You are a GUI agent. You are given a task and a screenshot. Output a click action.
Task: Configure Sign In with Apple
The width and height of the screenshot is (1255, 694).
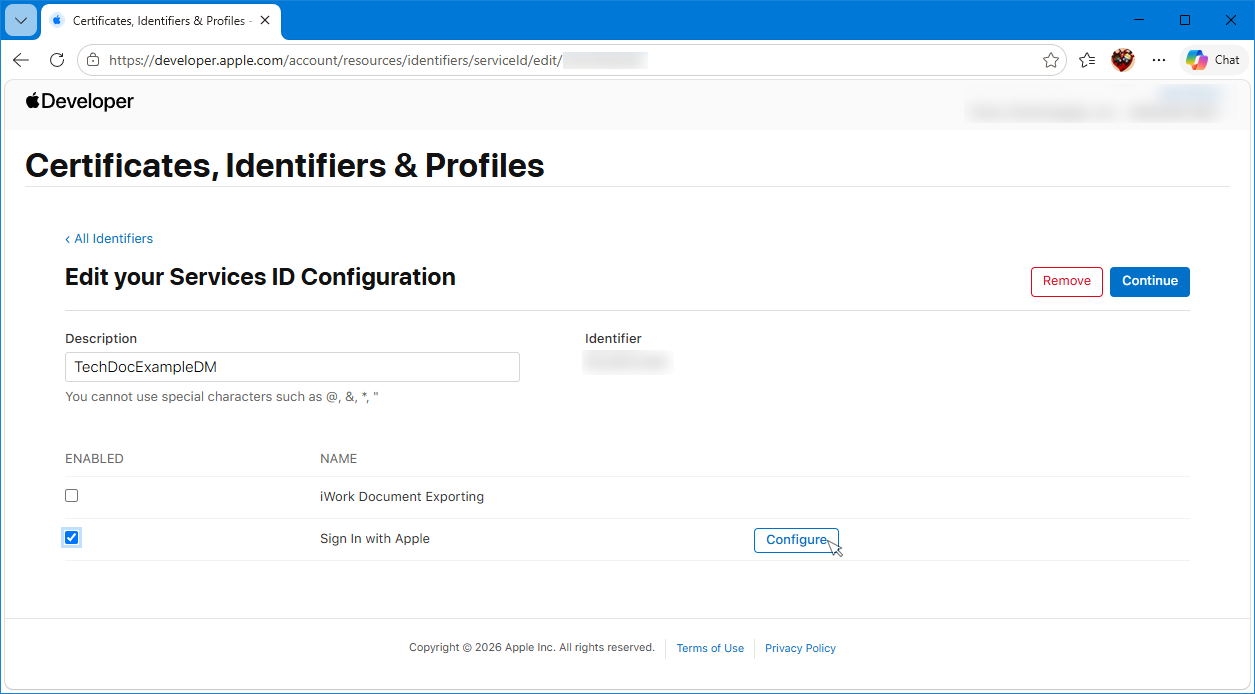(x=796, y=540)
